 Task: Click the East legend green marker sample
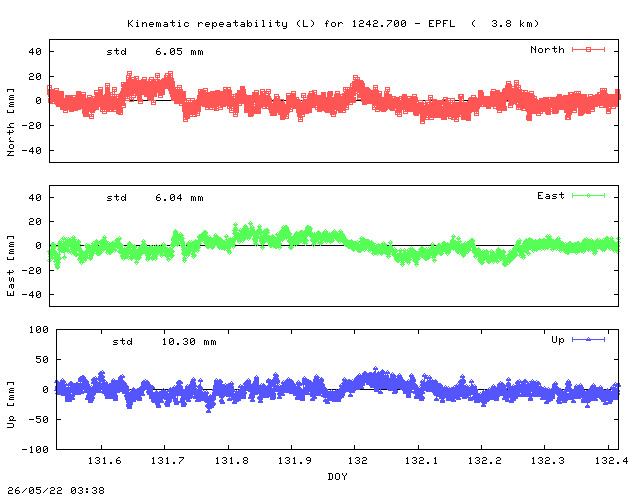point(588,196)
